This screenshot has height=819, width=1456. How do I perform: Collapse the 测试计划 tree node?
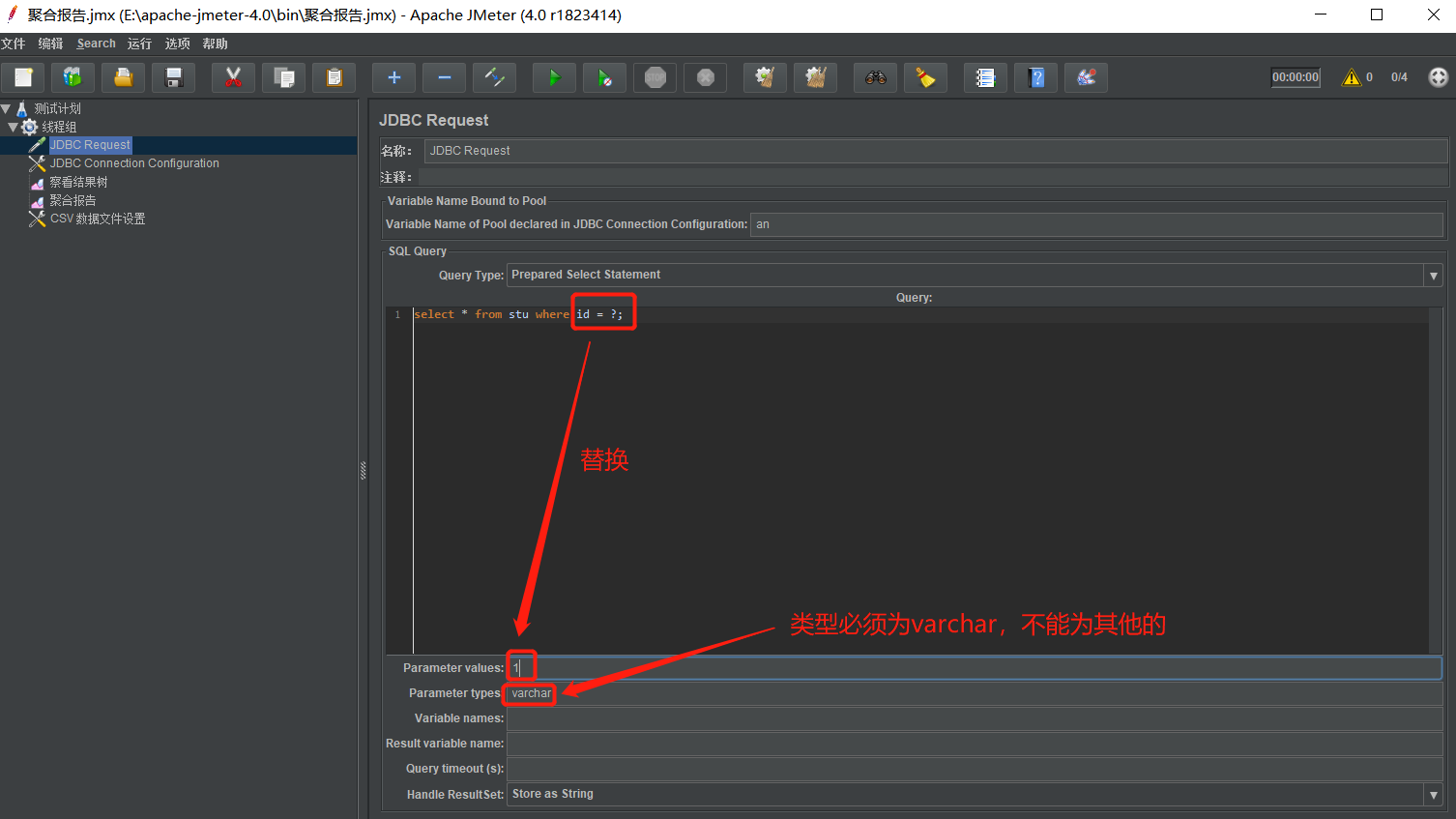[6, 108]
